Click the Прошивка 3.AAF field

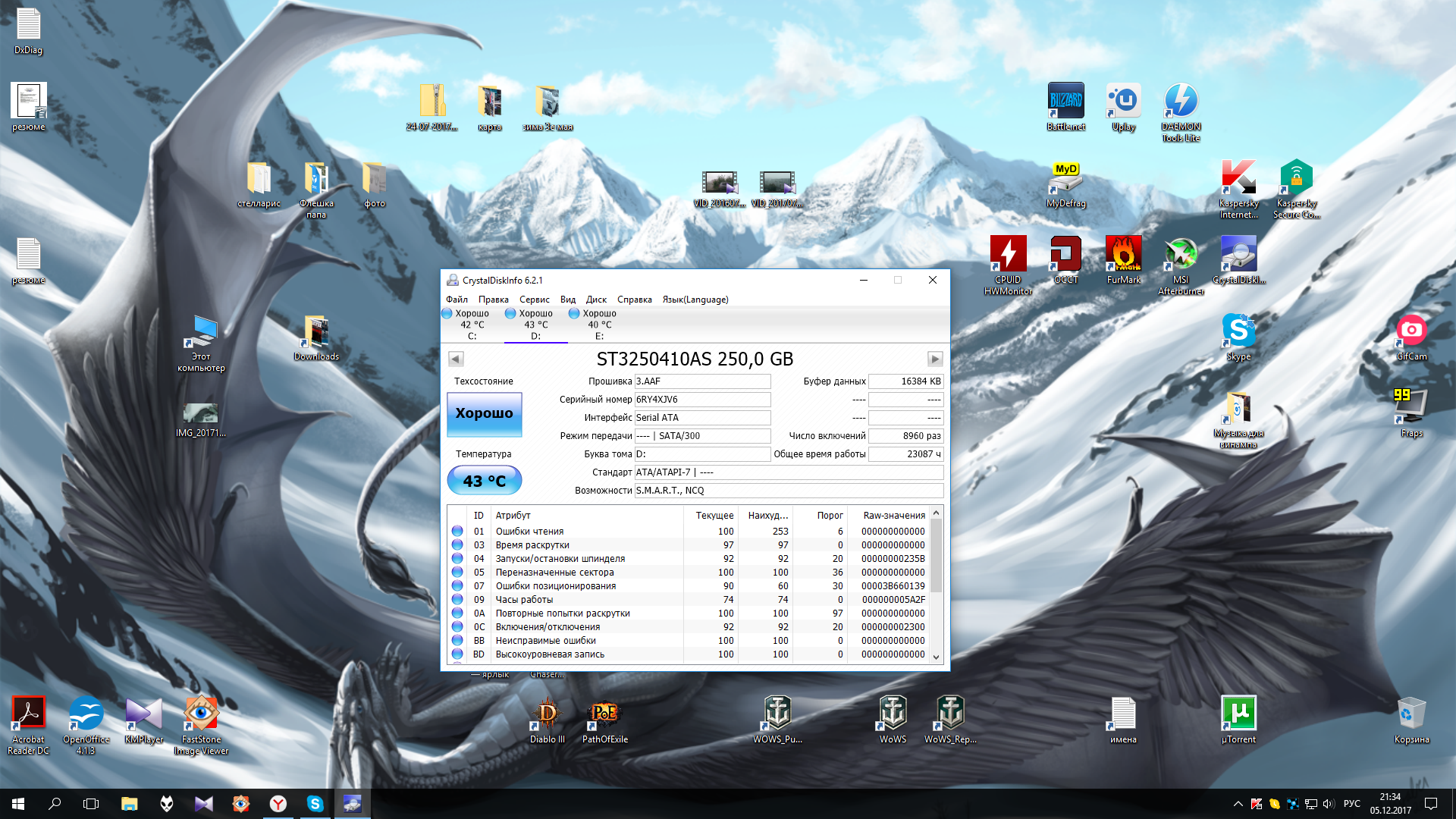(702, 381)
